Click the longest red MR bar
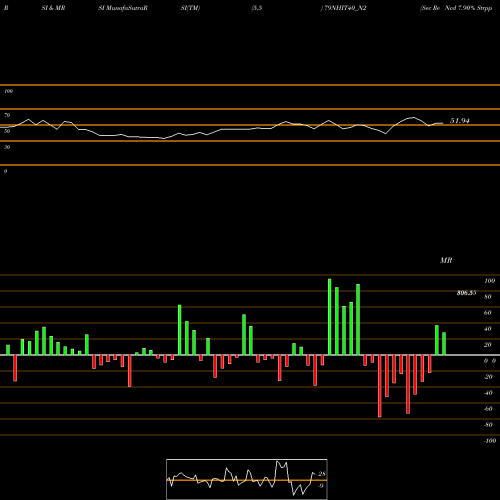Viewport: 500px width, 500px height. click(380, 386)
